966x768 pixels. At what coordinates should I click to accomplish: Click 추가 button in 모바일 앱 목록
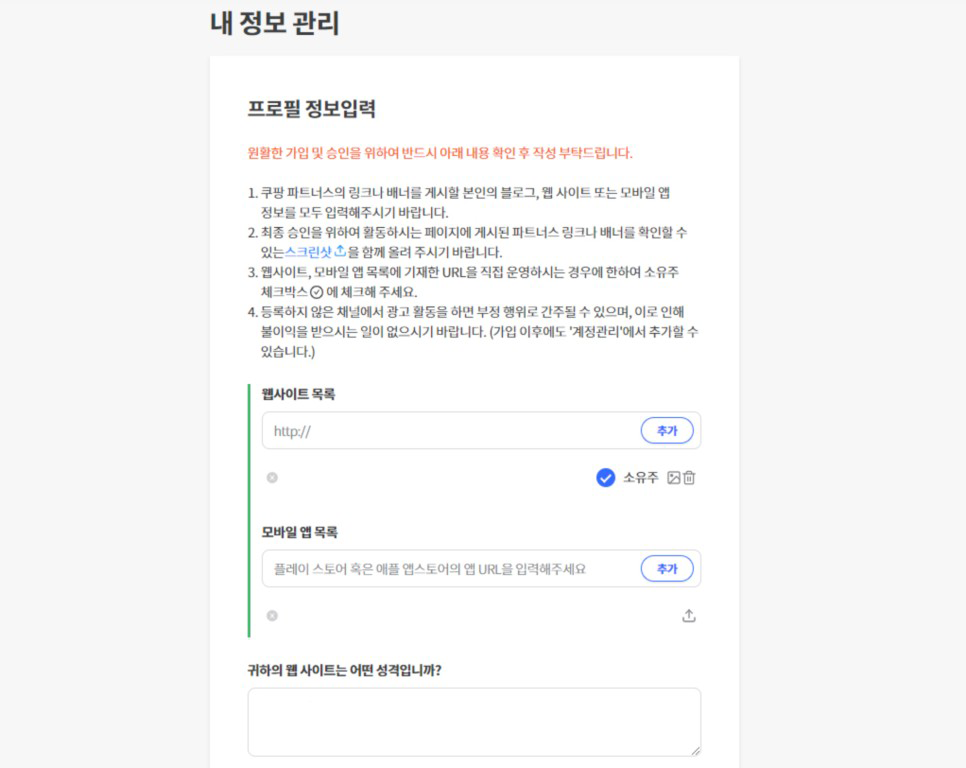(667, 568)
